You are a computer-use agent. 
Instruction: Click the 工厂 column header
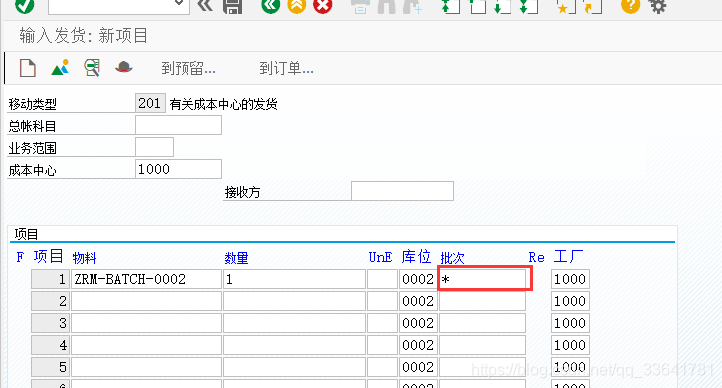pos(568,256)
